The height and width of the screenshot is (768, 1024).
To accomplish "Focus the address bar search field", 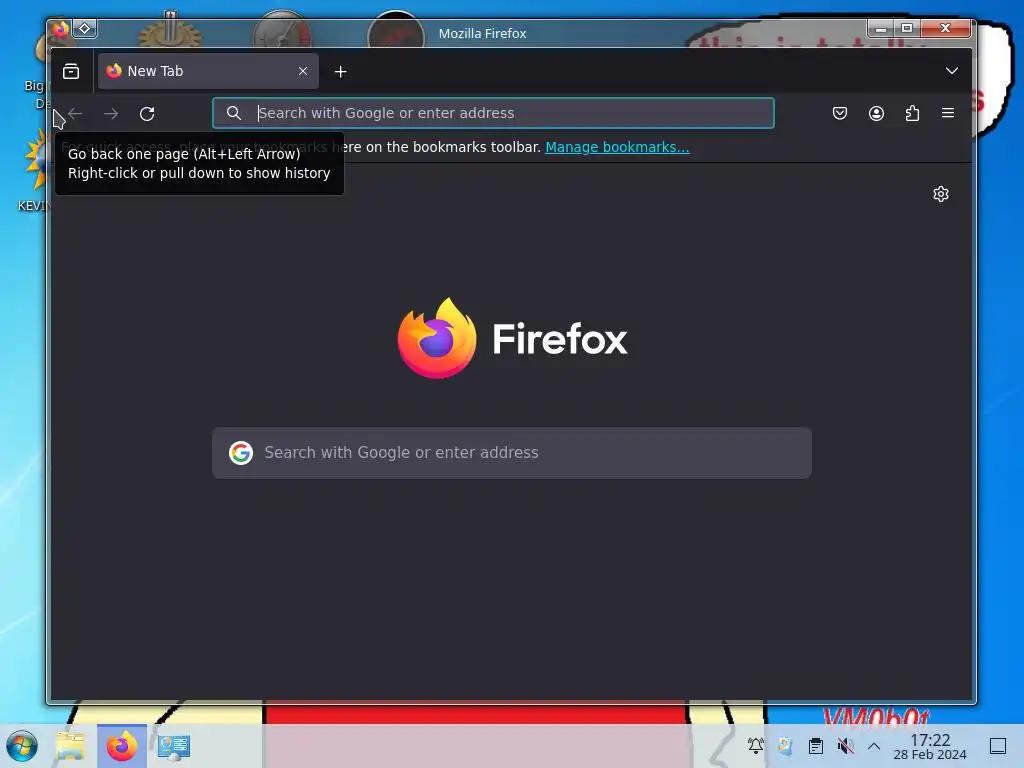I will pyautogui.click(x=493, y=113).
